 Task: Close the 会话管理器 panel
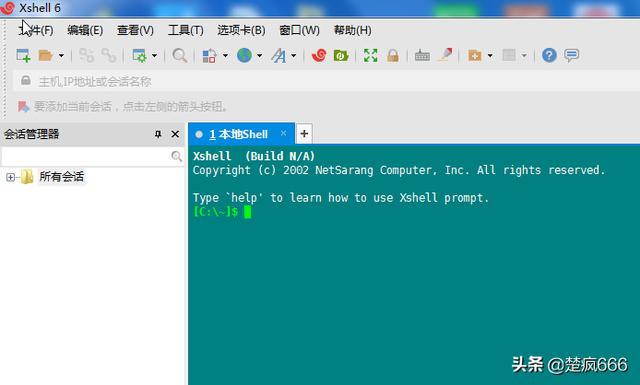point(175,134)
